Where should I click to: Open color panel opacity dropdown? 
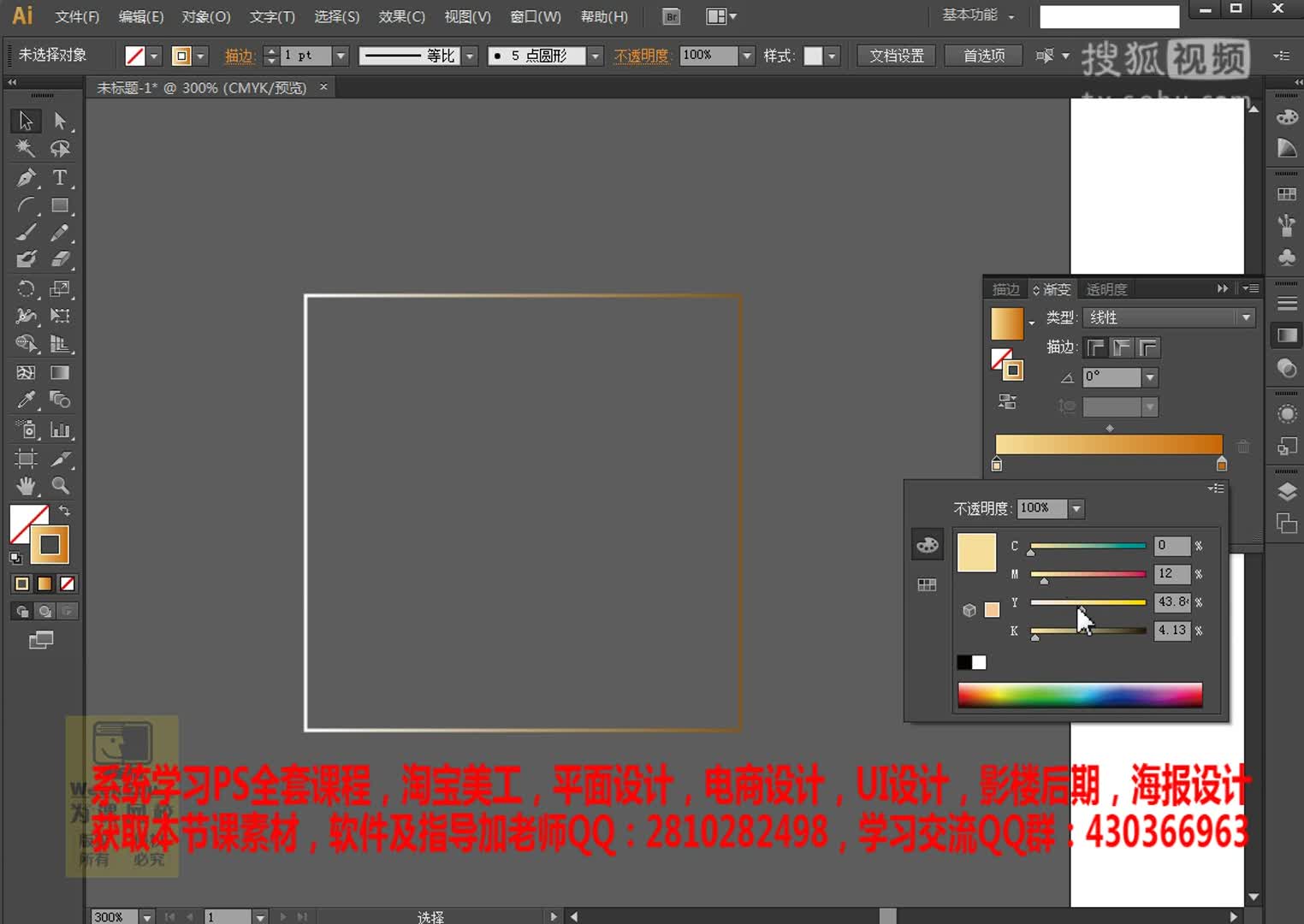1076,508
